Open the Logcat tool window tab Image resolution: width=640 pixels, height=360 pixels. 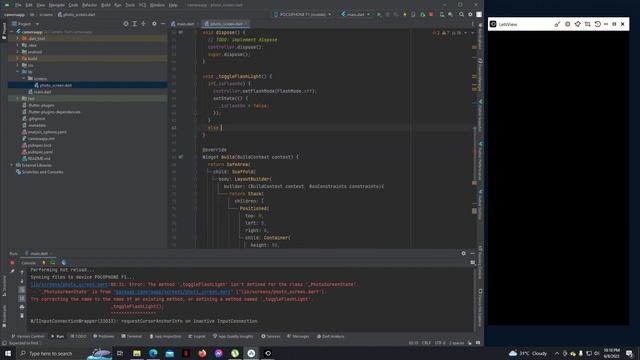(x=197, y=336)
